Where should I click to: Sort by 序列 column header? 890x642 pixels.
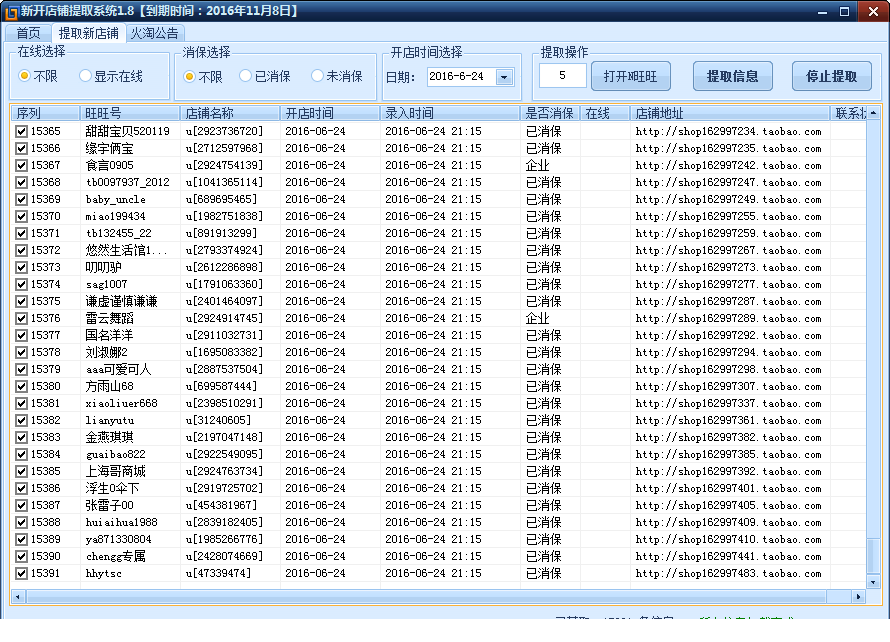(x=45, y=113)
